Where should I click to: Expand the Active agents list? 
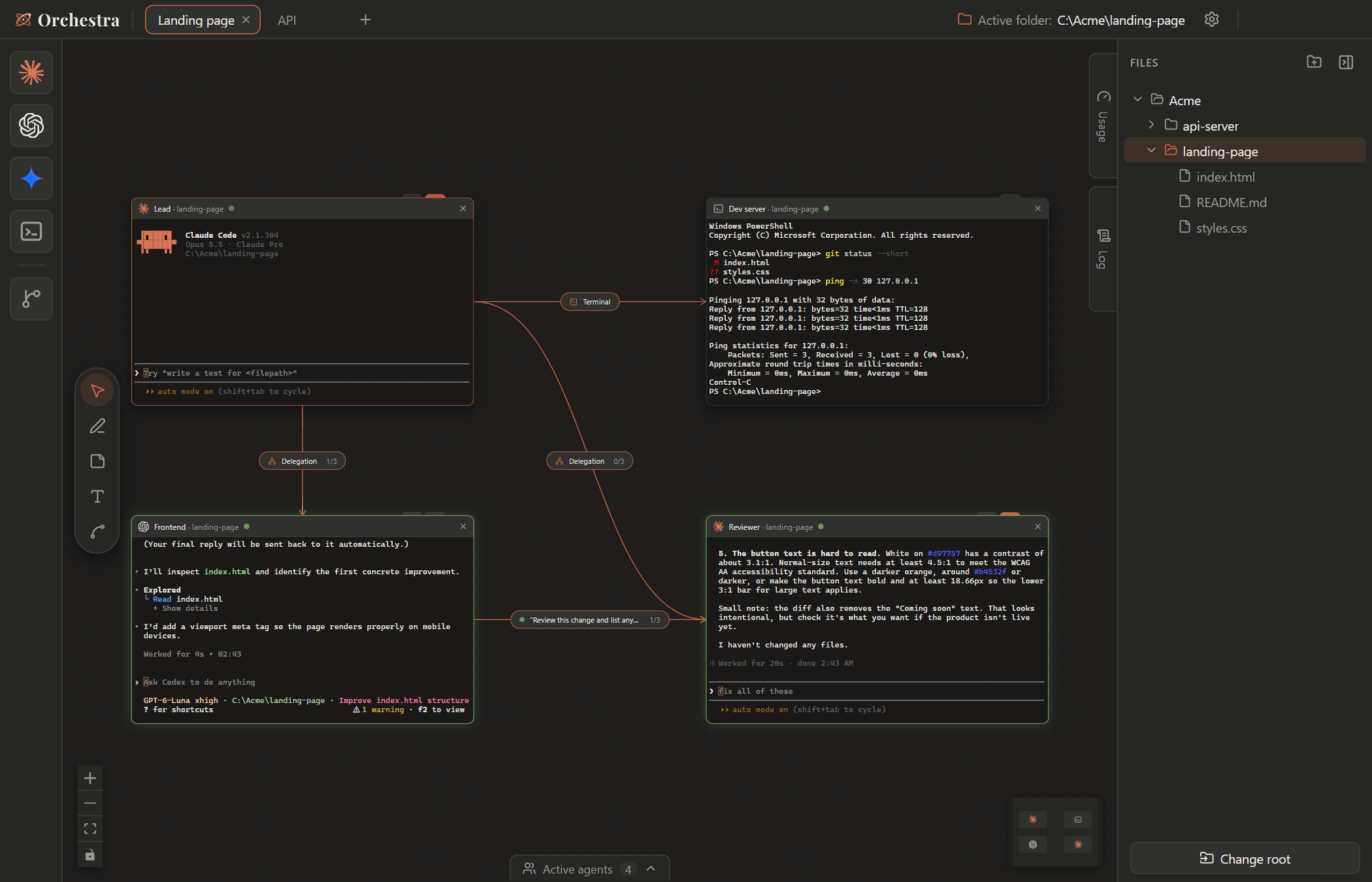click(590, 869)
